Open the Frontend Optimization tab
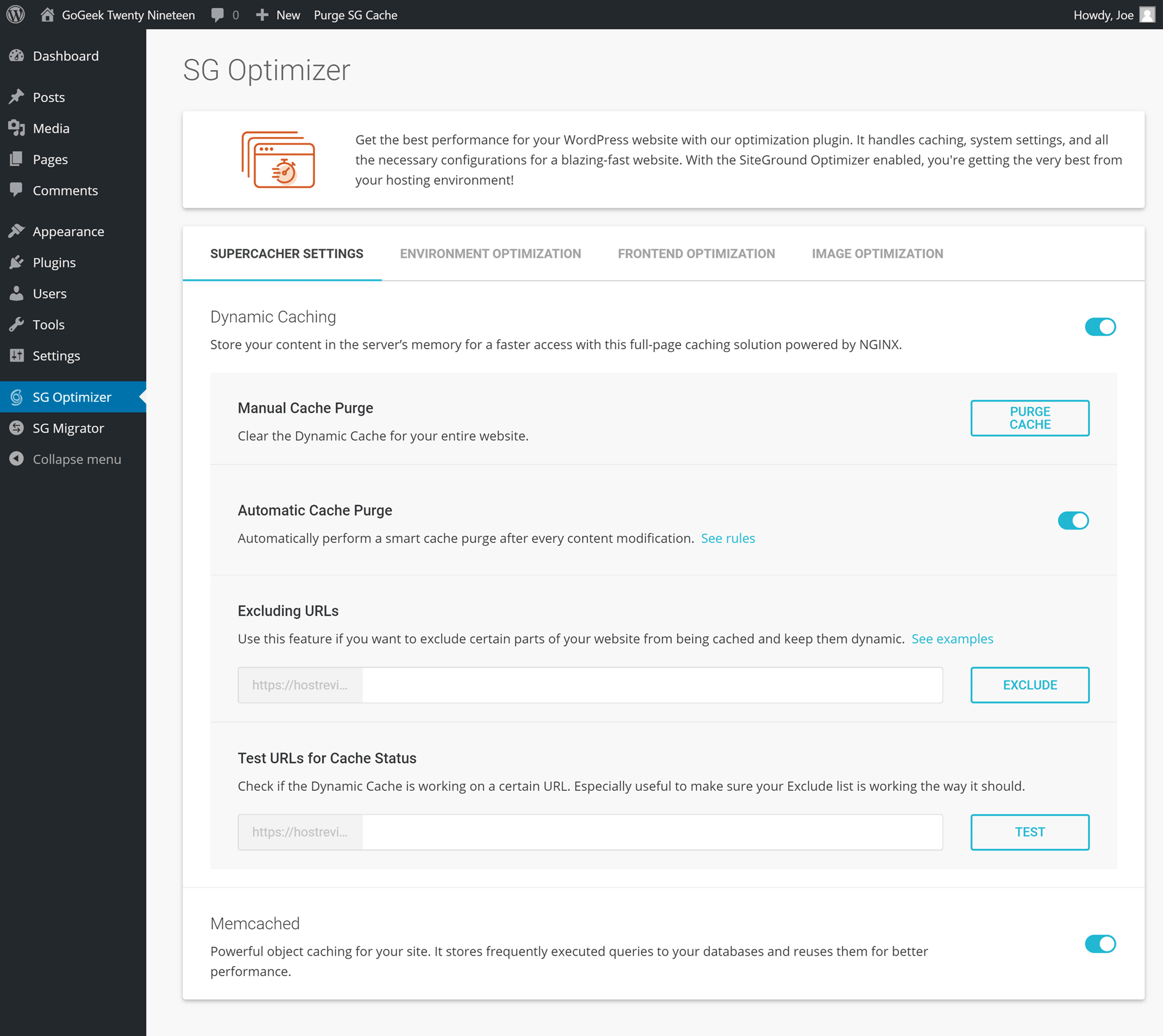 [x=696, y=254]
